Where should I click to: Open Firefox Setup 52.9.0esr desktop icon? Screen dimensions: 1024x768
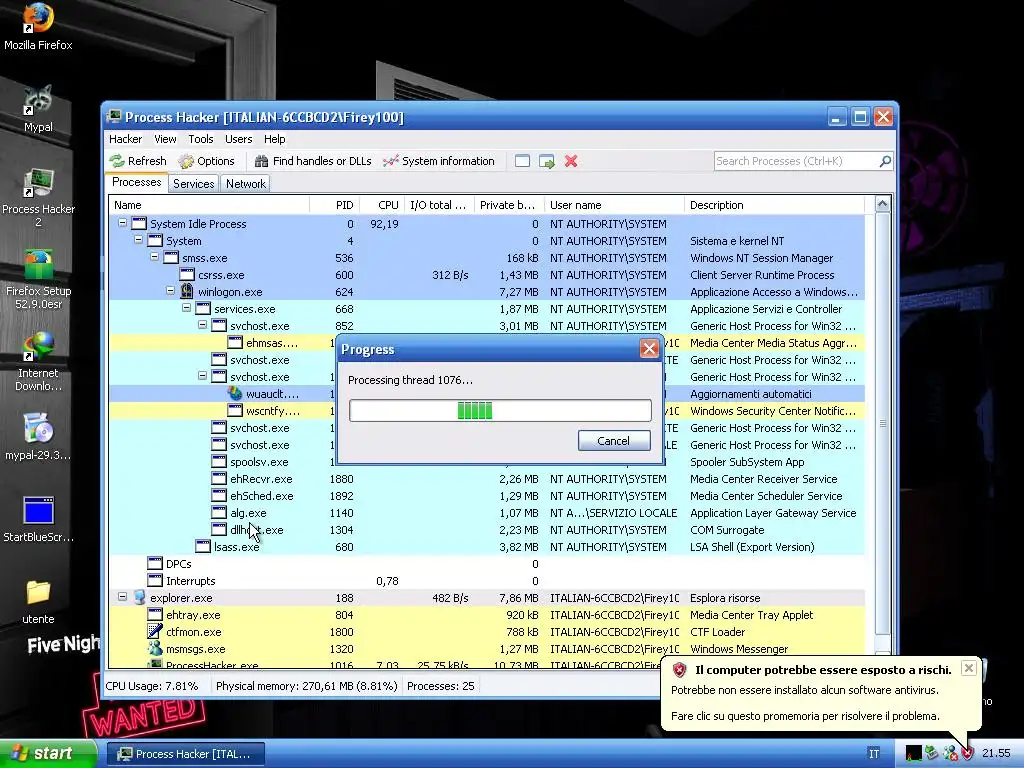tap(38, 280)
